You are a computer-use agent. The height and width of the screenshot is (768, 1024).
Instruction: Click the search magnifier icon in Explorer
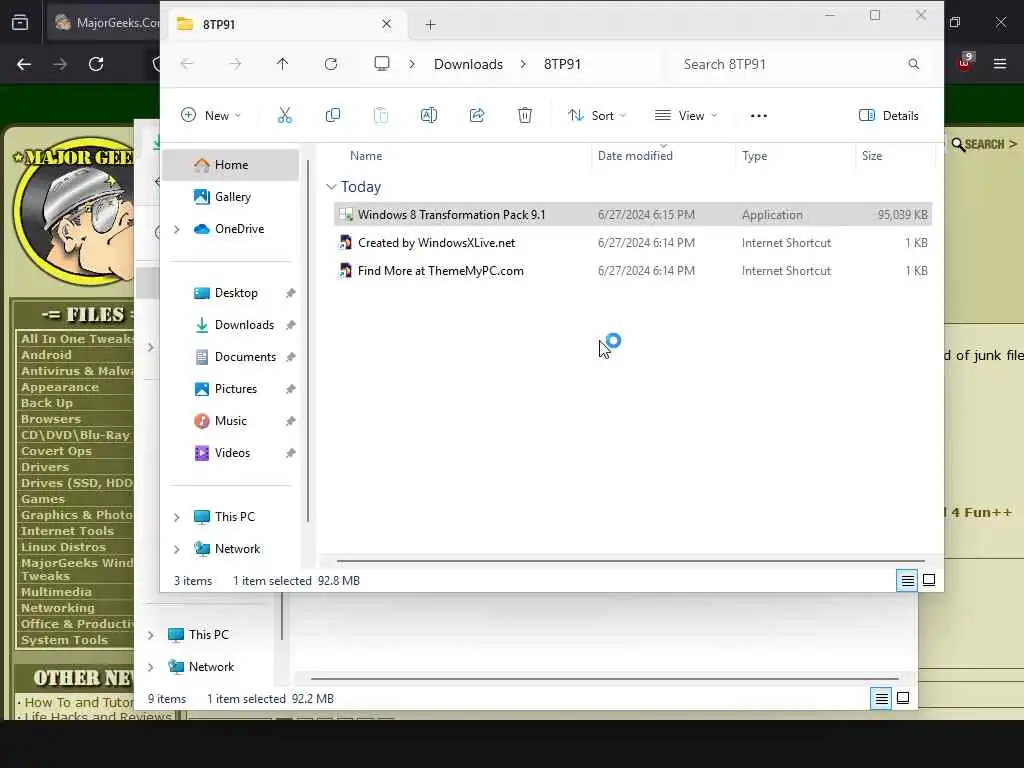(914, 64)
